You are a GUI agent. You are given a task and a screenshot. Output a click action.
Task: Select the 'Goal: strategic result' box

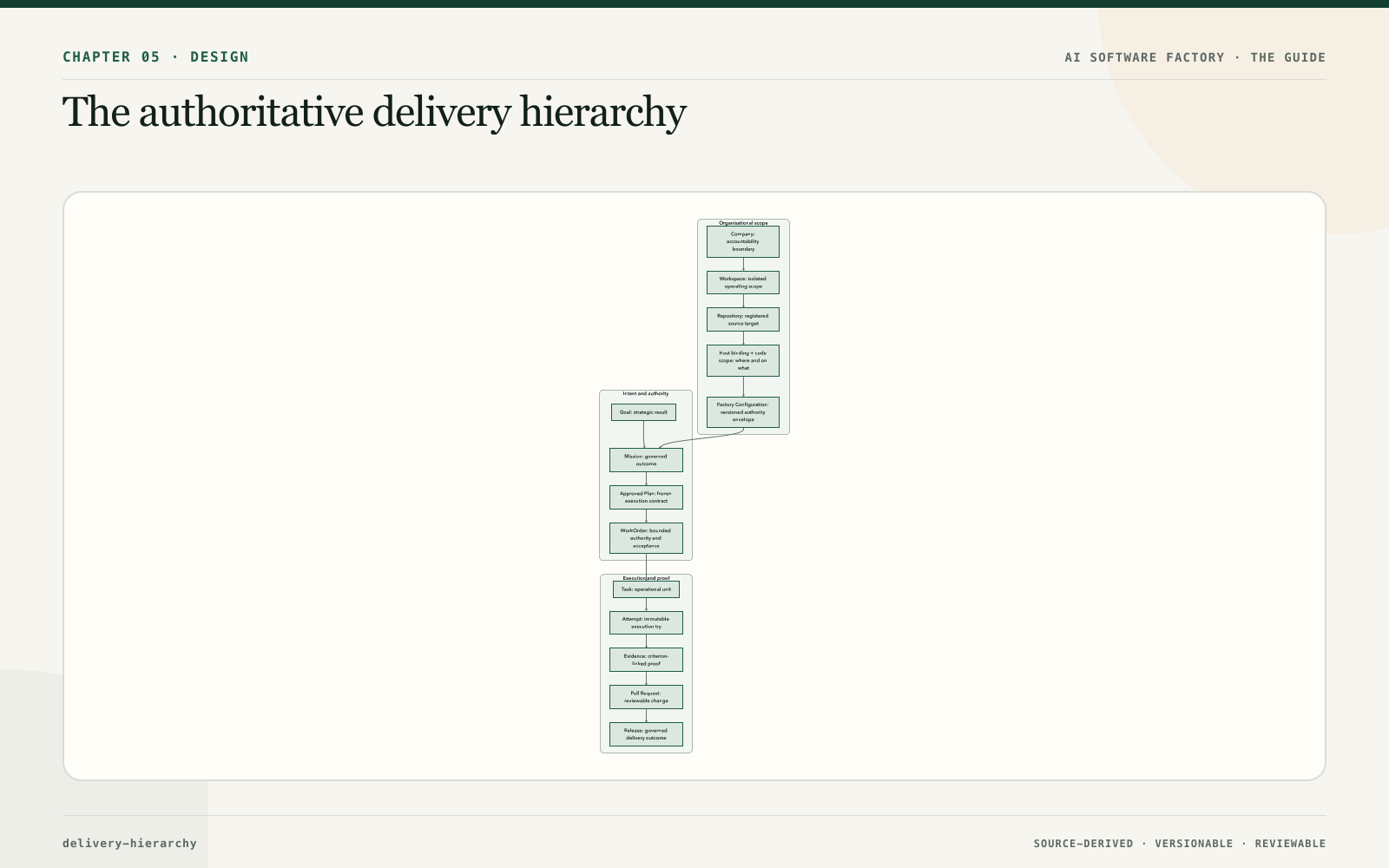coord(643,412)
